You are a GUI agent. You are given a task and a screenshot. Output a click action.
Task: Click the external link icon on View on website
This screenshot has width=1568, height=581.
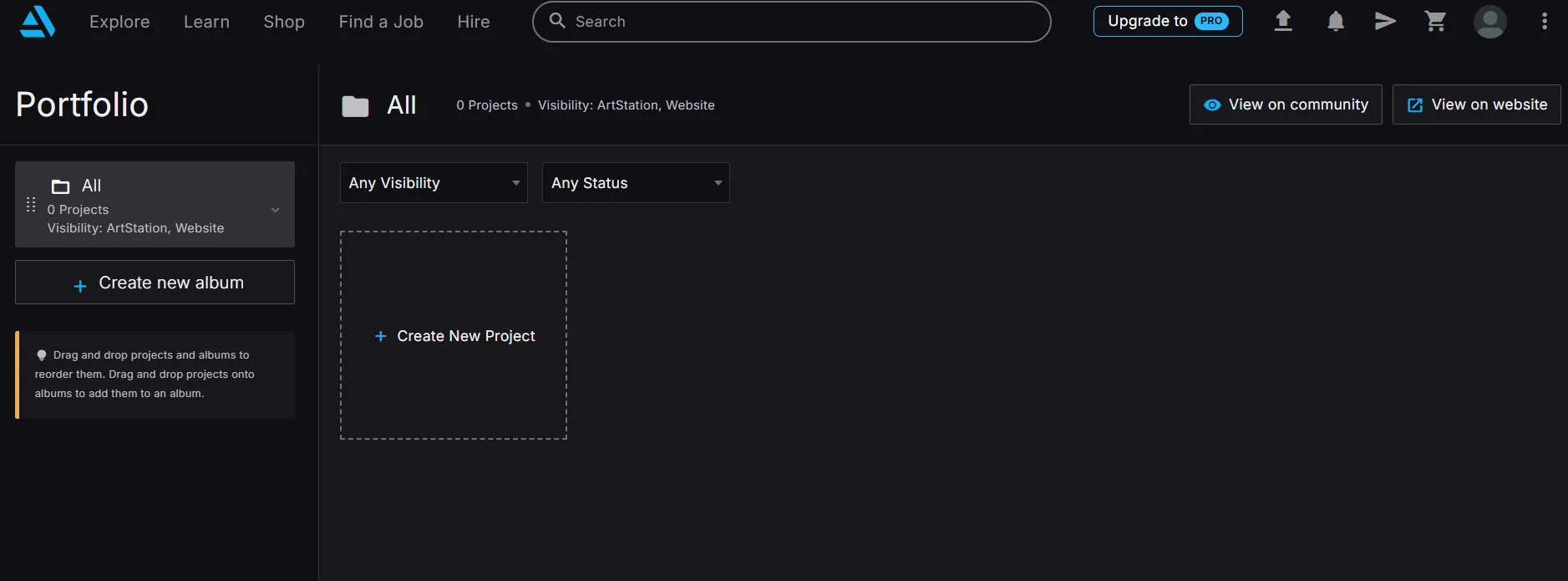pos(1415,105)
